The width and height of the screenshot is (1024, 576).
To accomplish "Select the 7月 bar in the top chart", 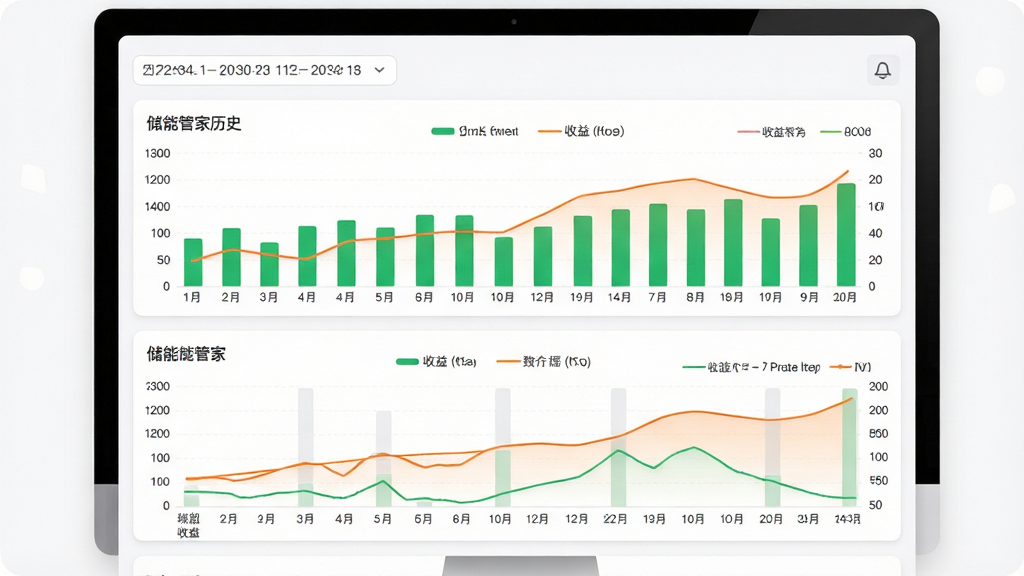I will click(x=658, y=245).
